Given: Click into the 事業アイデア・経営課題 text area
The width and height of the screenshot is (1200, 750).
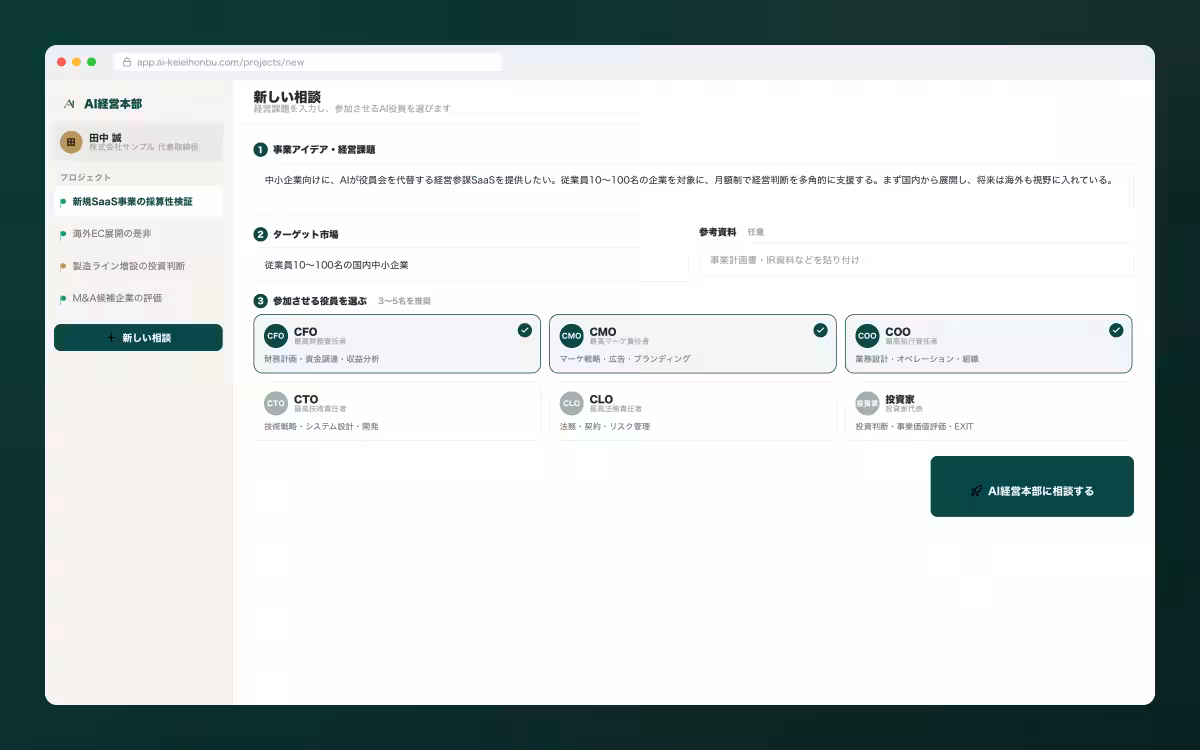Looking at the screenshot, I should (693, 188).
